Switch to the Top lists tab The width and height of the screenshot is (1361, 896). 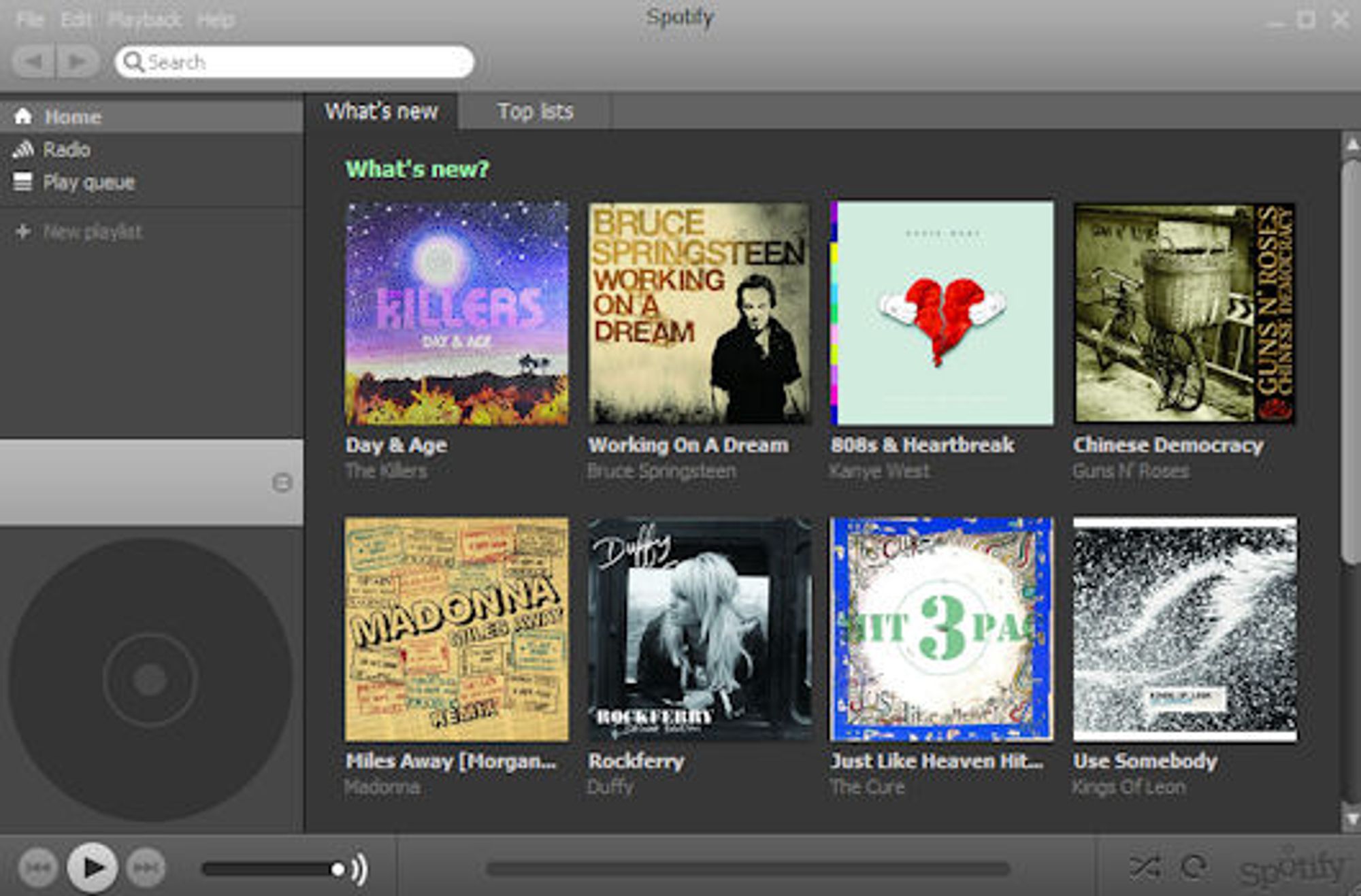(536, 112)
